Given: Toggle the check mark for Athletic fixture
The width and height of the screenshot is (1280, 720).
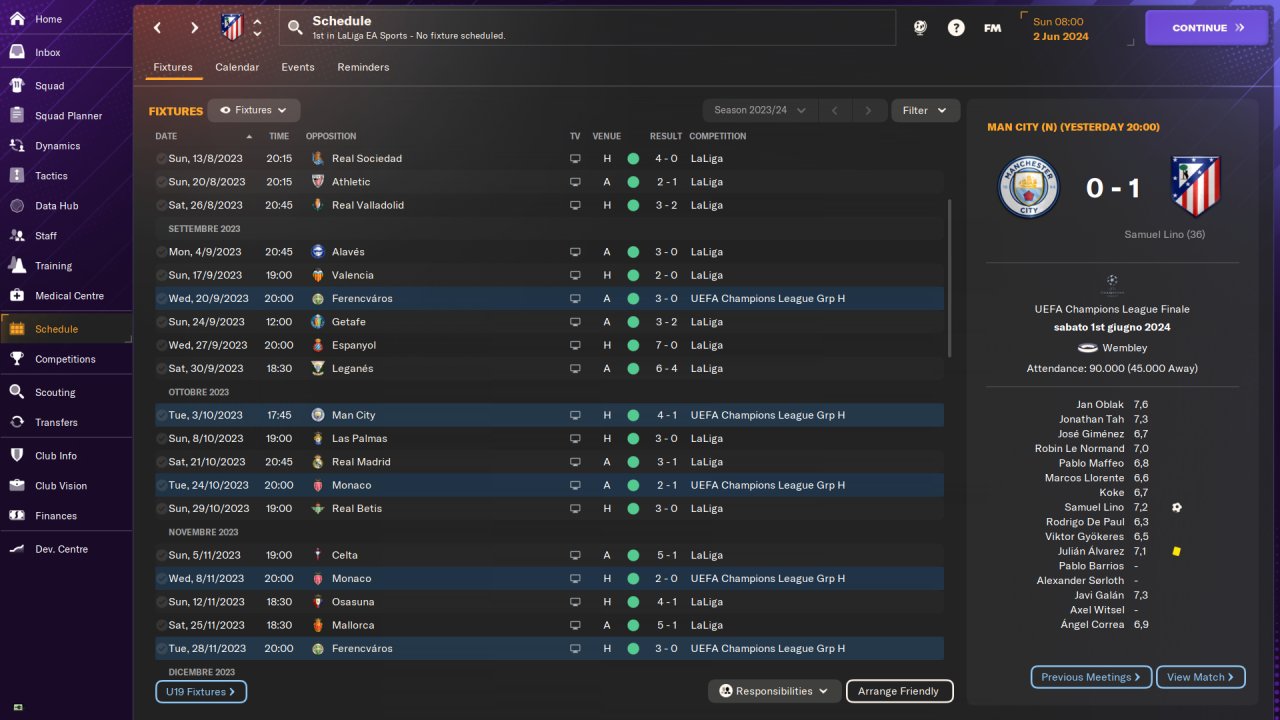Looking at the screenshot, I should pos(161,182).
